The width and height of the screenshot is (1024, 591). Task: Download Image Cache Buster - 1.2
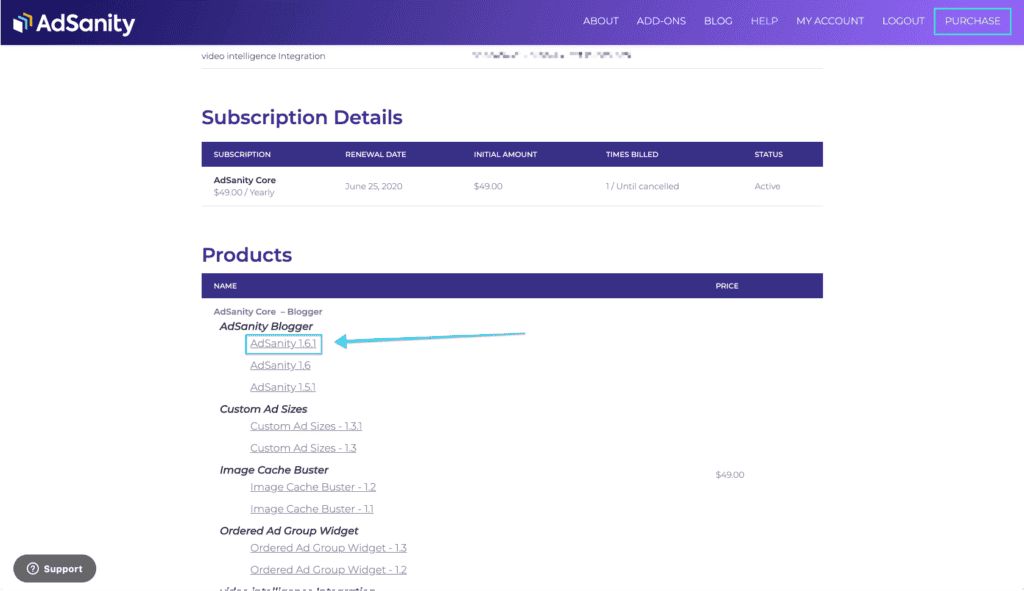click(312, 487)
